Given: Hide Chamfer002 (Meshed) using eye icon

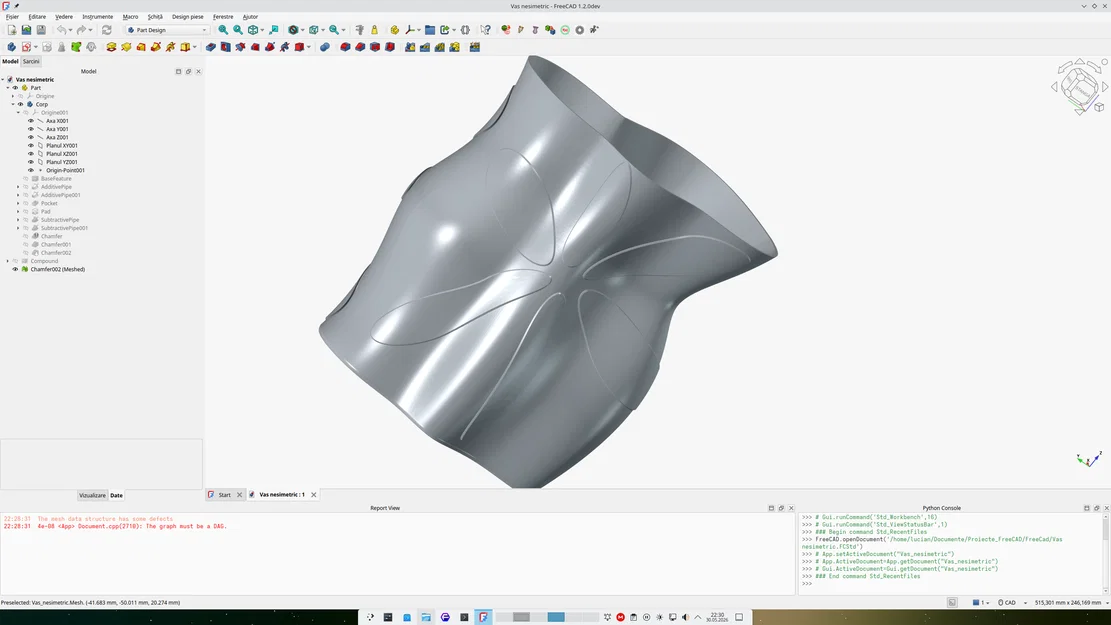Looking at the screenshot, I should 15,269.
